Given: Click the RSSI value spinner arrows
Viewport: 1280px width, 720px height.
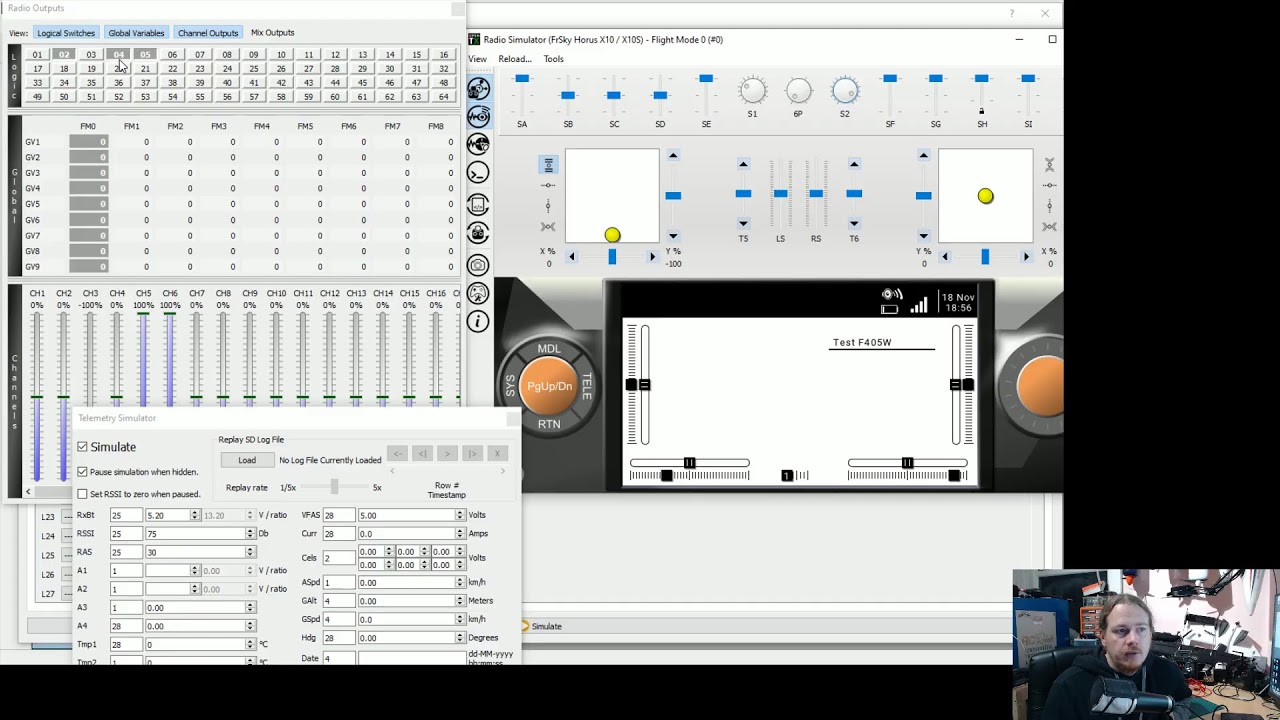Looking at the screenshot, I should point(250,534).
